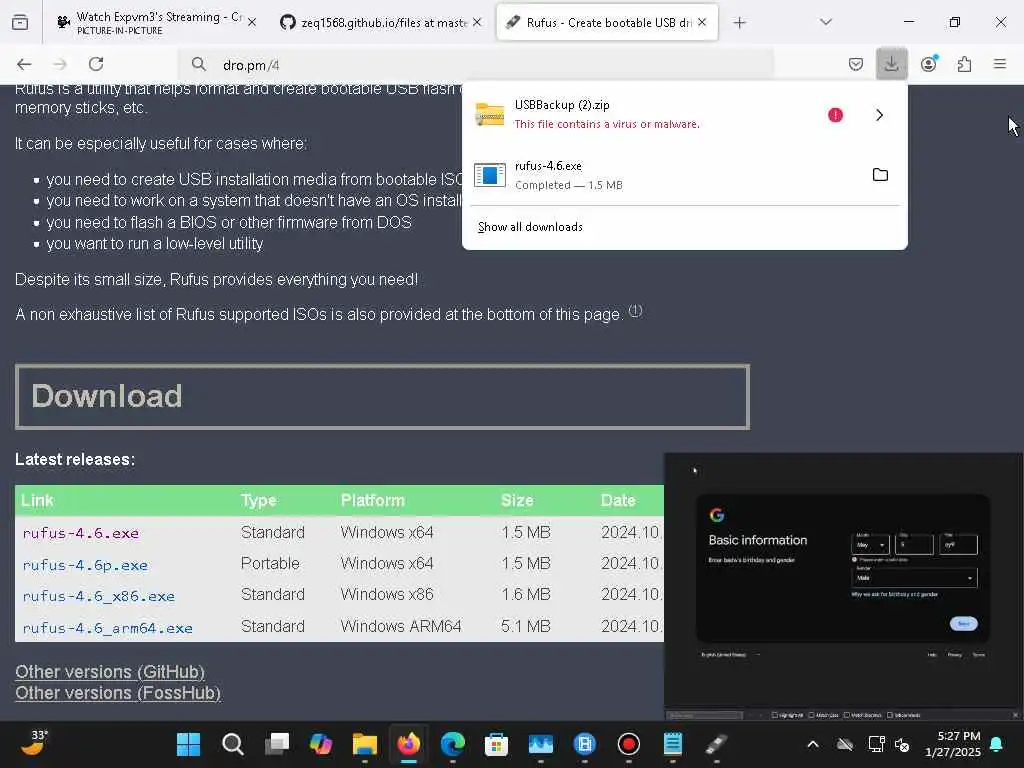Click the search magnifier in the address bar
Image resolution: width=1024 pixels, height=768 pixels.
tap(199, 64)
